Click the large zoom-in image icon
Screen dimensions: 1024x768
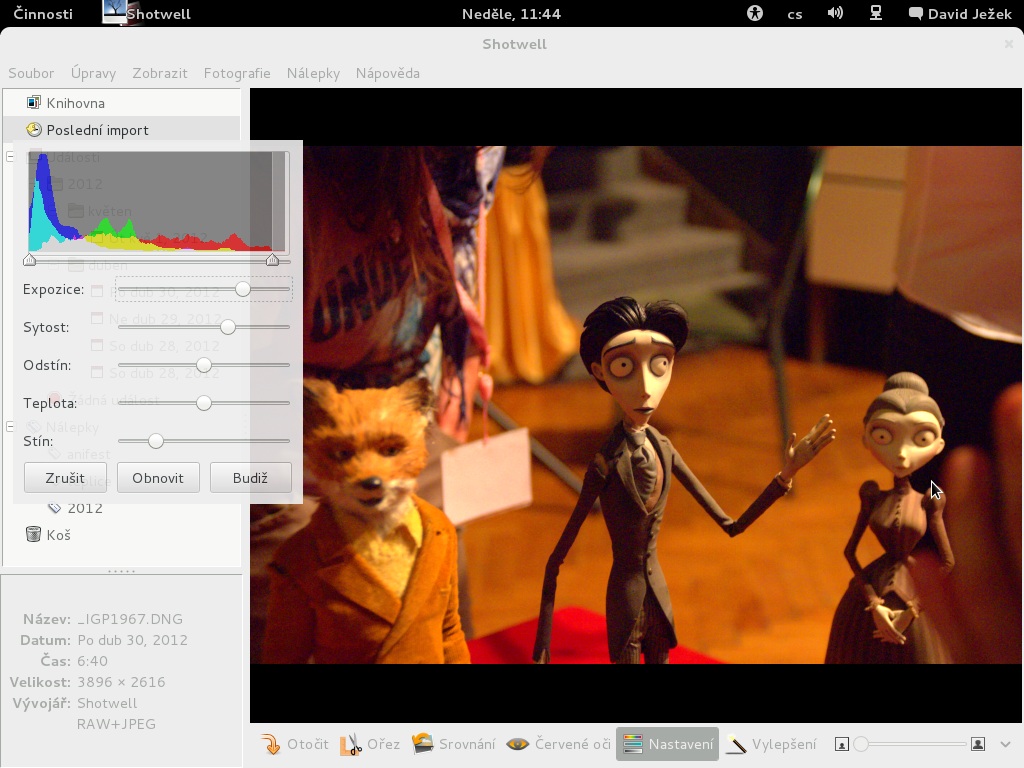(978, 744)
